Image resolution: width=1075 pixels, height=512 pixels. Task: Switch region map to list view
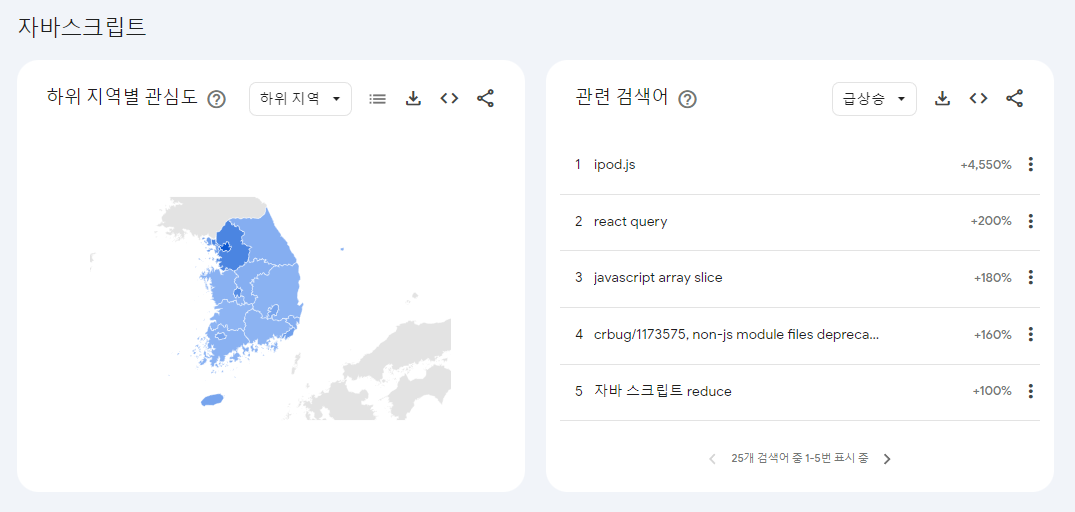pyautogui.click(x=377, y=99)
